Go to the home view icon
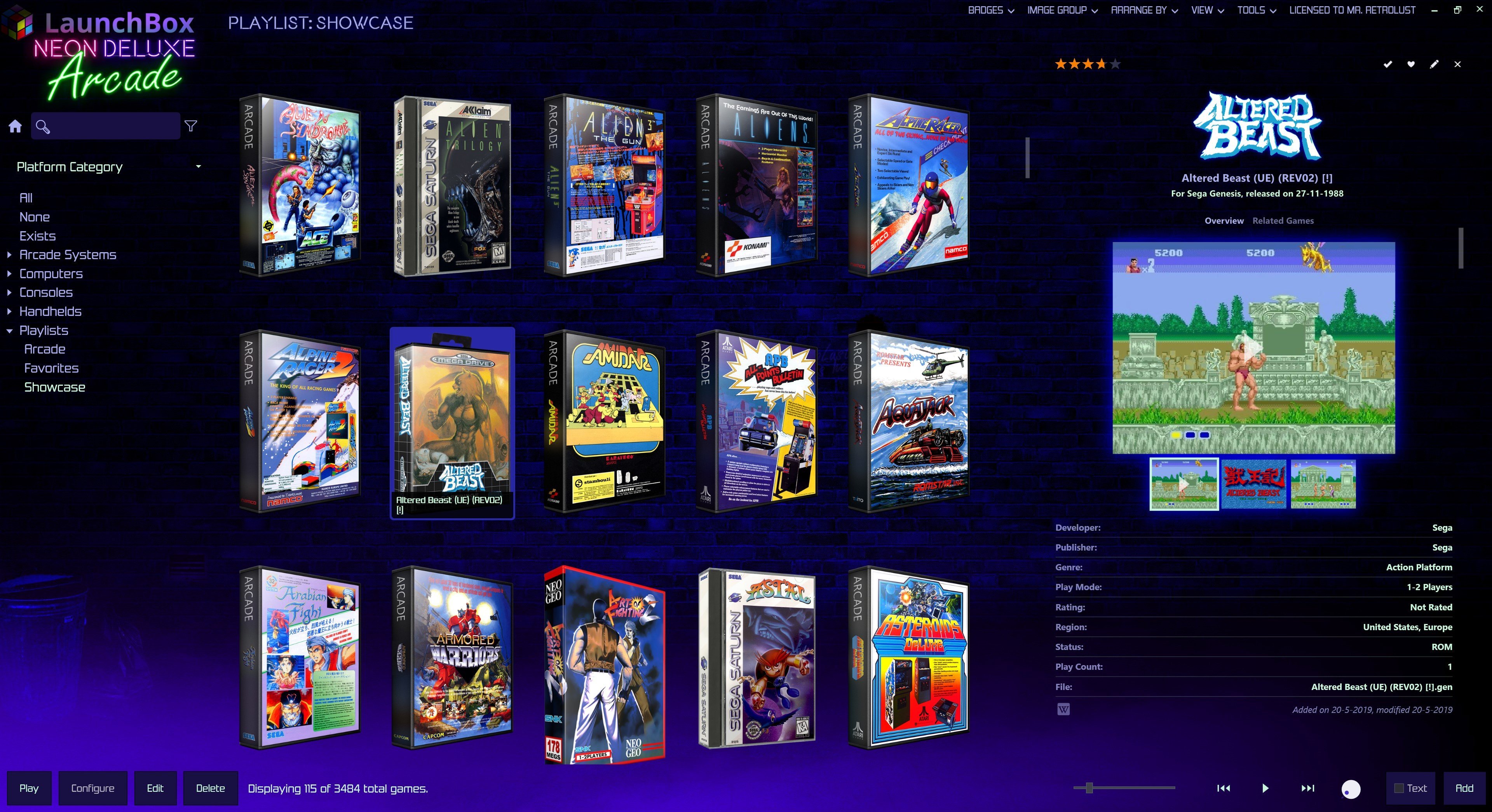 tap(15, 126)
